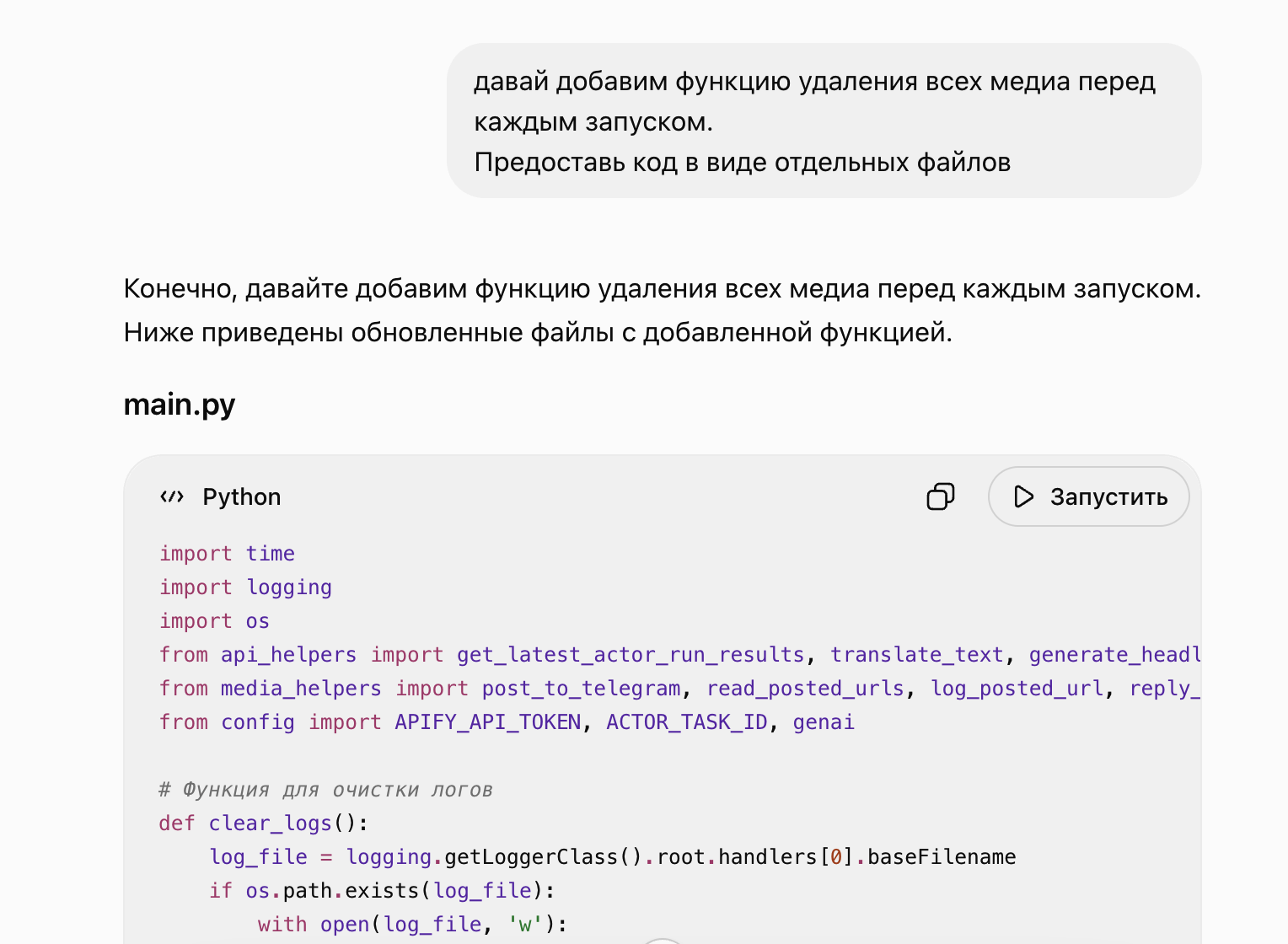This screenshot has width=1288, height=944.
Task: Click the comment 'Функция для очистки логов'
Action: pyautogui.click(x=325, y=790)
